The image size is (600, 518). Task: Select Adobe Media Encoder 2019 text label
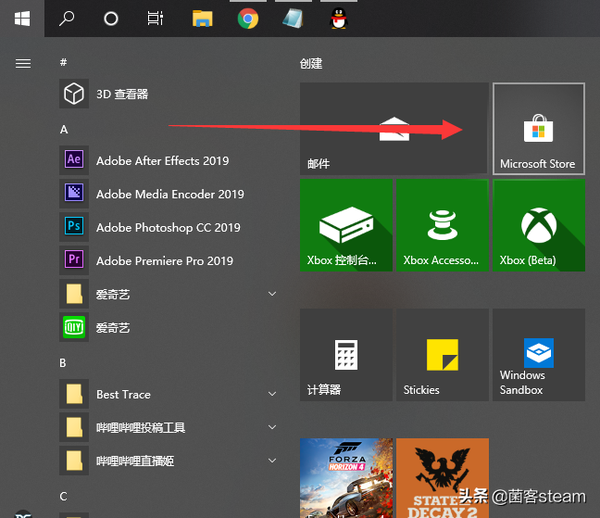click(170, 194)
